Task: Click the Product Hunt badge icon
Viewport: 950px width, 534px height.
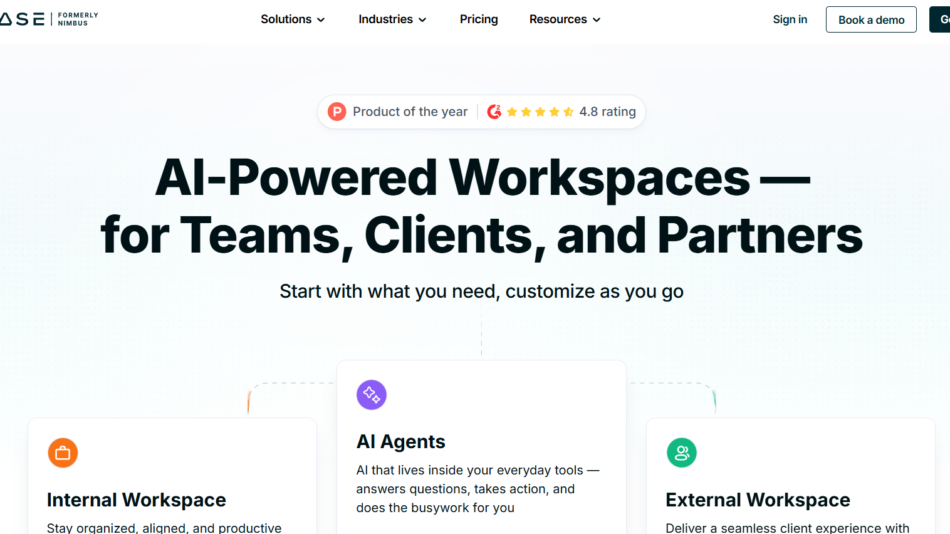Action: (336, 112)
